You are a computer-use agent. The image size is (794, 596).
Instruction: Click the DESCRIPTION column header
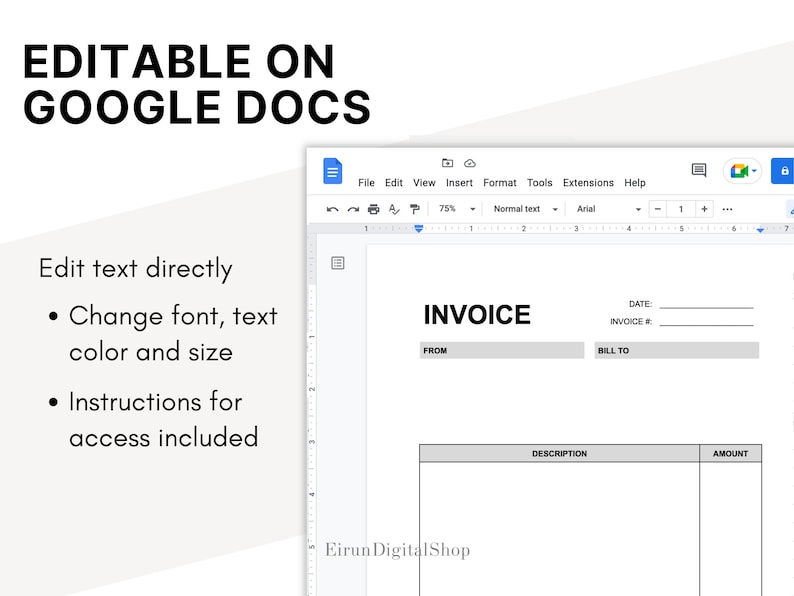560,454
